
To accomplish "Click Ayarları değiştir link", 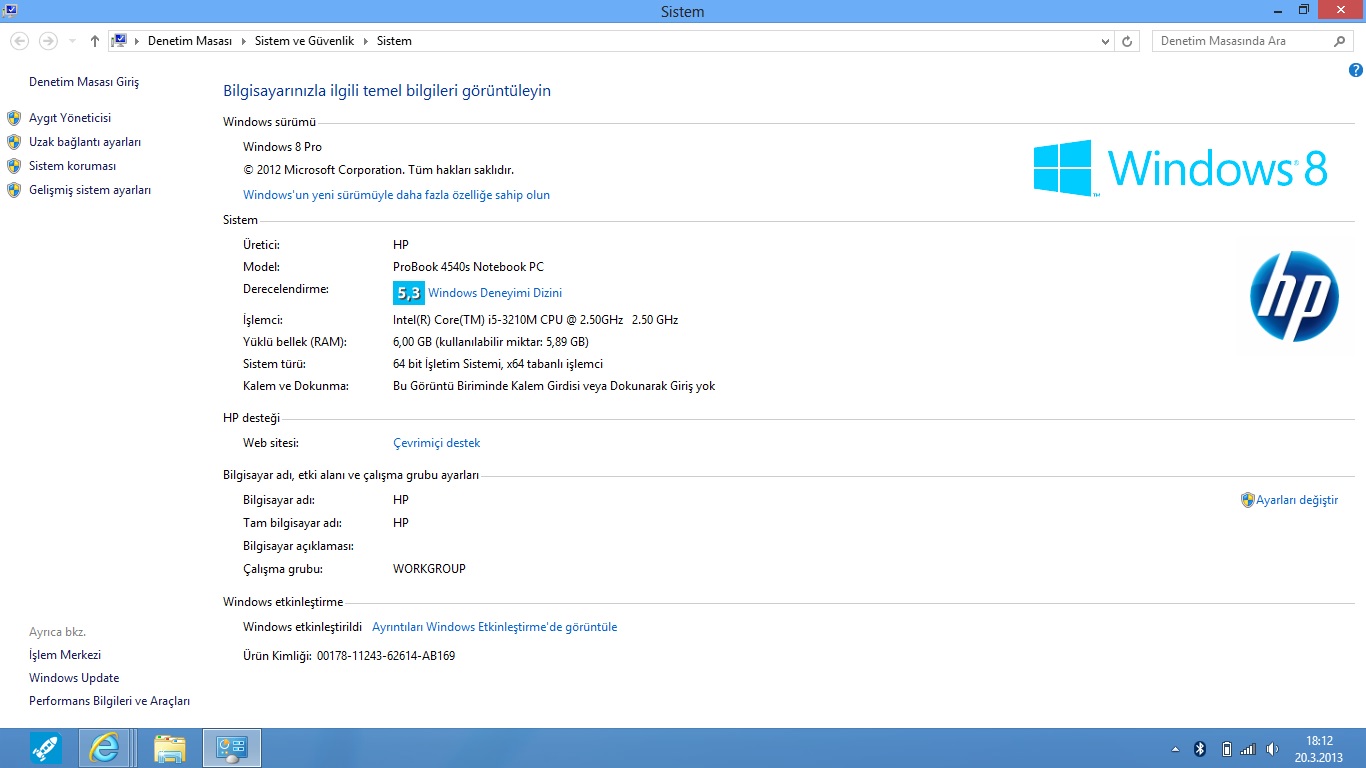I will (x=1297, y=500).
